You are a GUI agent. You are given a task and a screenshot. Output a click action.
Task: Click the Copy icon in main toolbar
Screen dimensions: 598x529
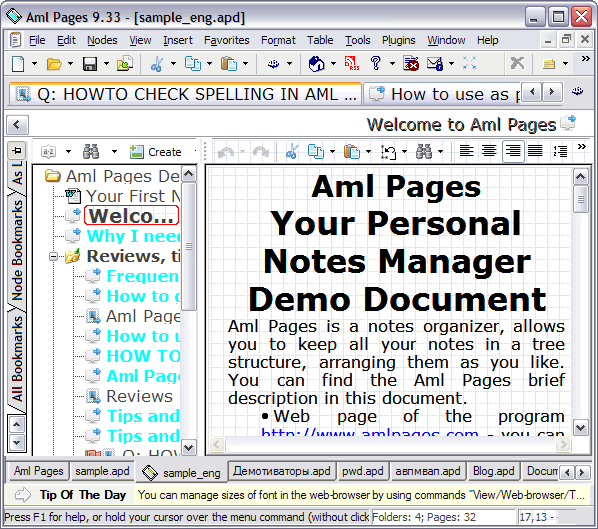193,64
